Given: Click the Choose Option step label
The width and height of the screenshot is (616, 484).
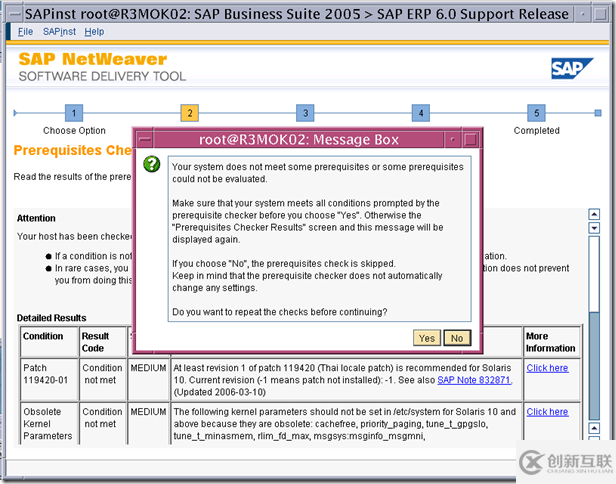Looking at the screenshot, I should [74, 130].
